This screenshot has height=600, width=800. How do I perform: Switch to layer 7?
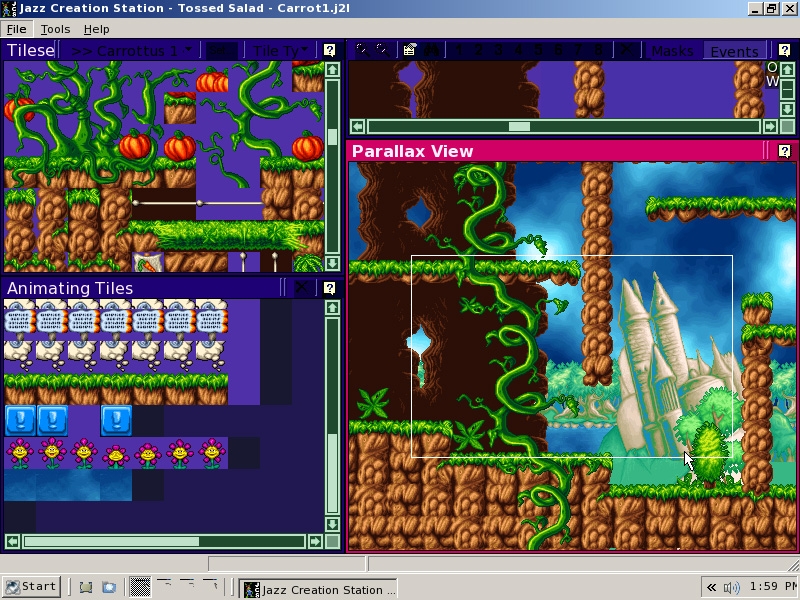tap(578, 50)
